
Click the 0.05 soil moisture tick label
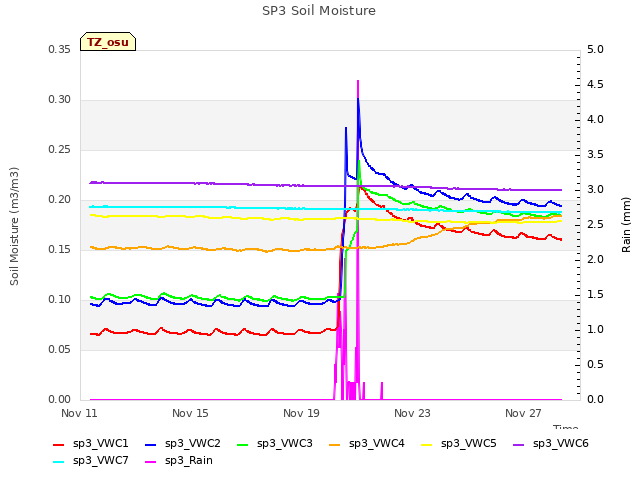point(60,349)
